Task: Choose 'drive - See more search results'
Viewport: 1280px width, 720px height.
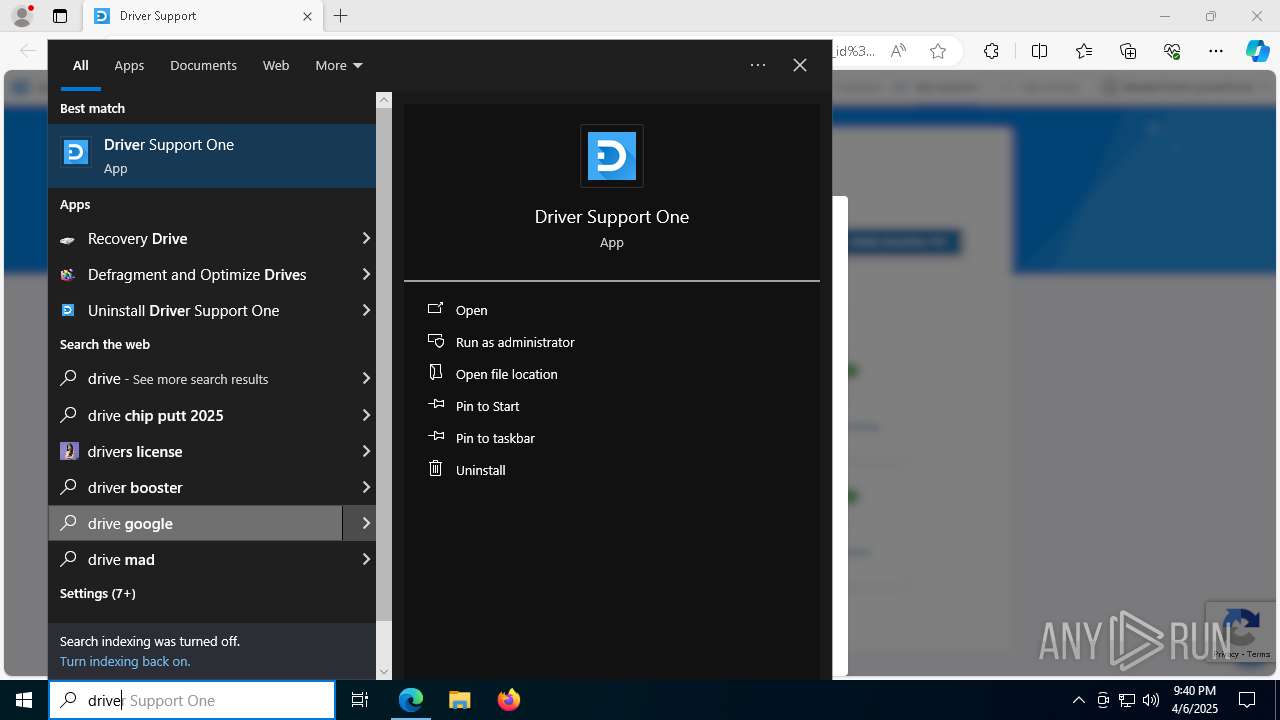Action: coord(196,379)
